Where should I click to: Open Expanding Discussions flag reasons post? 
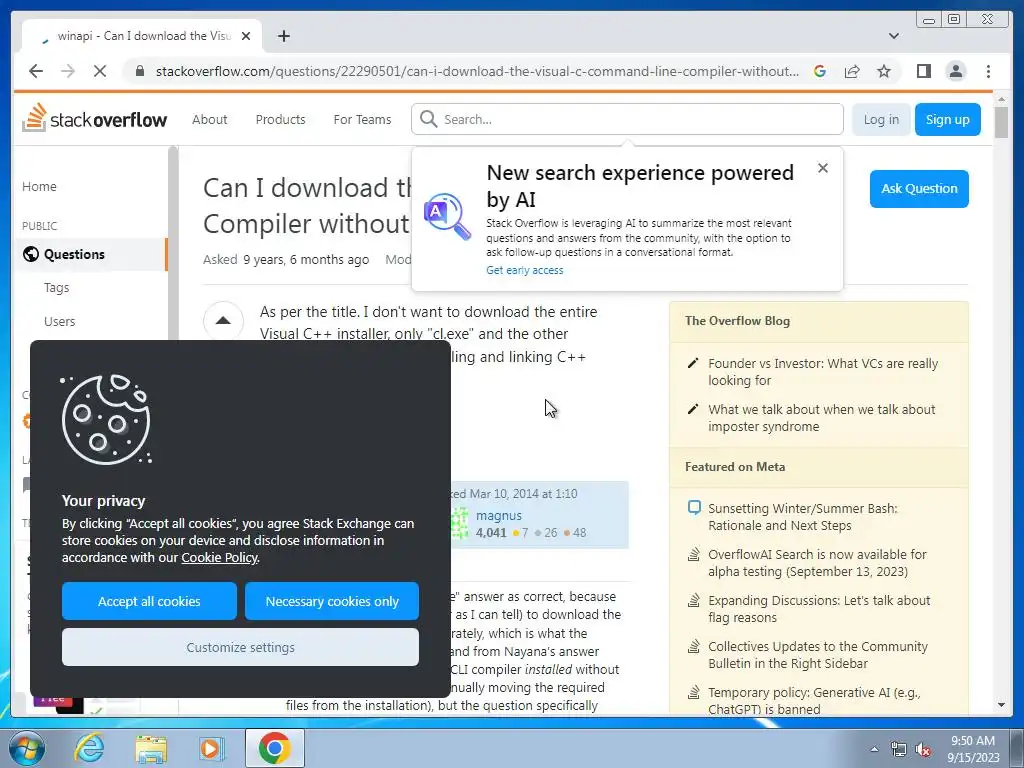[819, 609]
